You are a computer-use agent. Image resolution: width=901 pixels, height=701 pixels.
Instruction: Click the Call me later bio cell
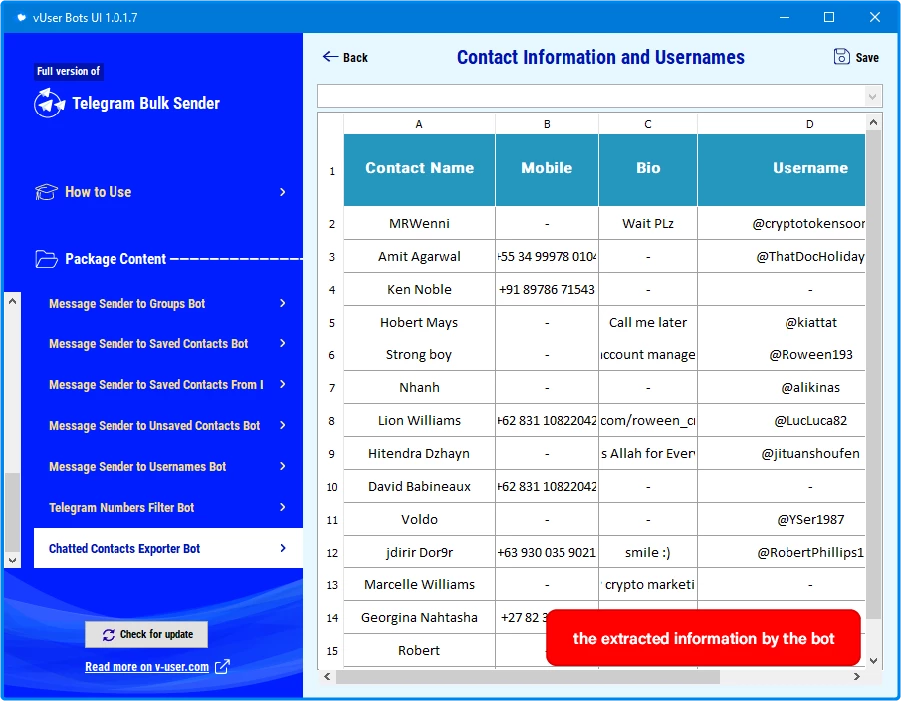pos(648,322)
